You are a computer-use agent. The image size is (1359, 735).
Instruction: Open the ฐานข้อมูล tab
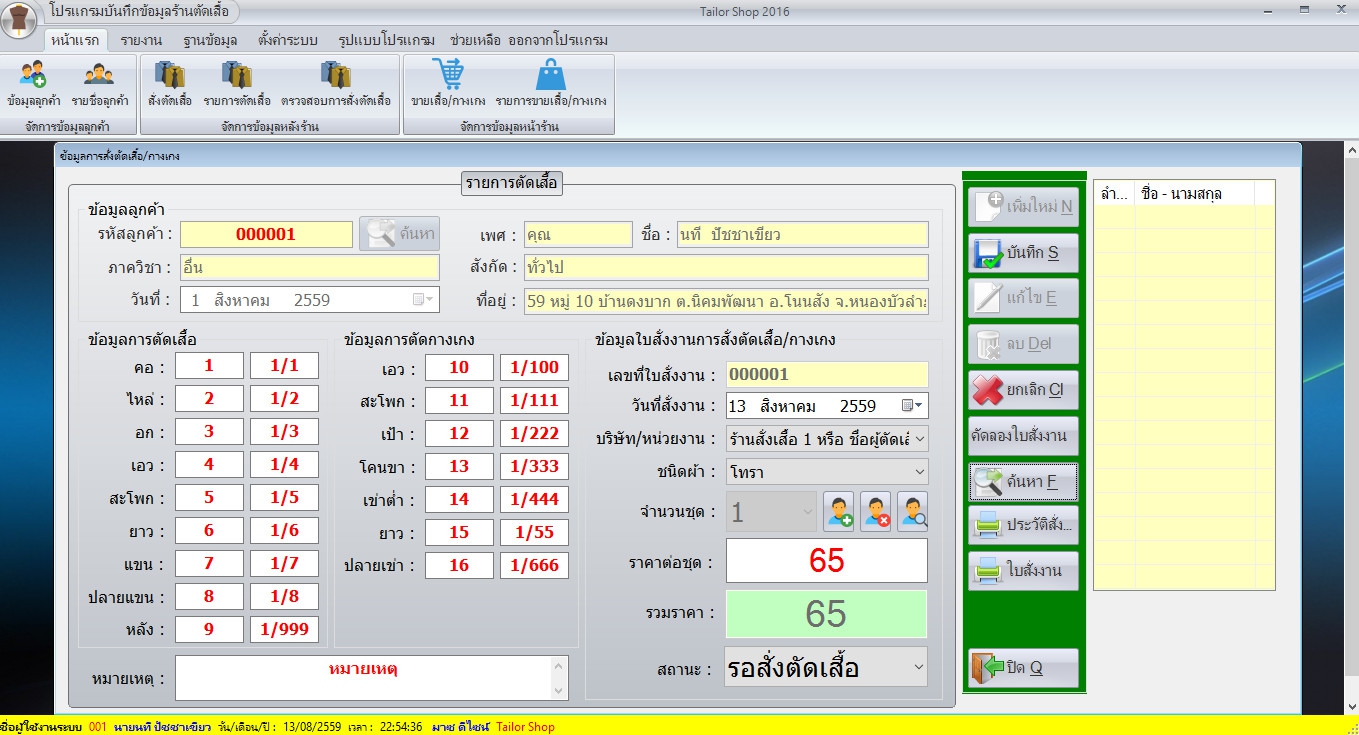tap(210, 40)
